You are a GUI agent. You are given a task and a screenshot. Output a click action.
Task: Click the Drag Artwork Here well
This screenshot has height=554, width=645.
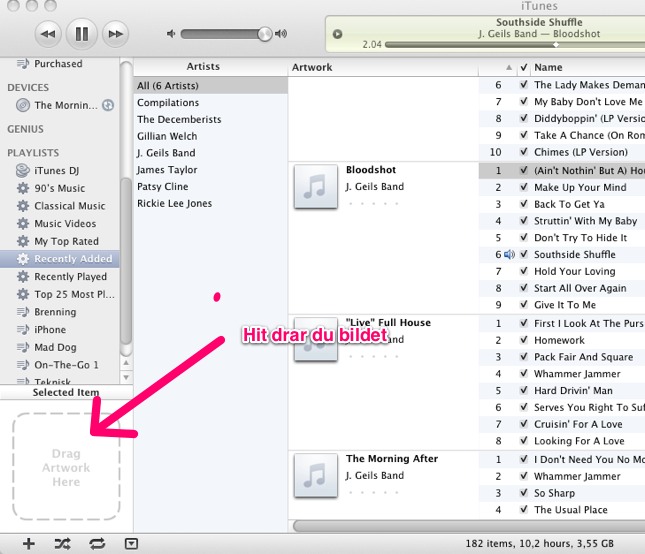[66, 466]
